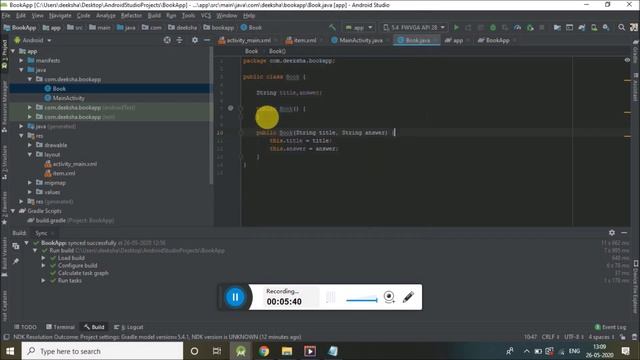Open Chrome from the taskbar

click(x=264, y=351)
